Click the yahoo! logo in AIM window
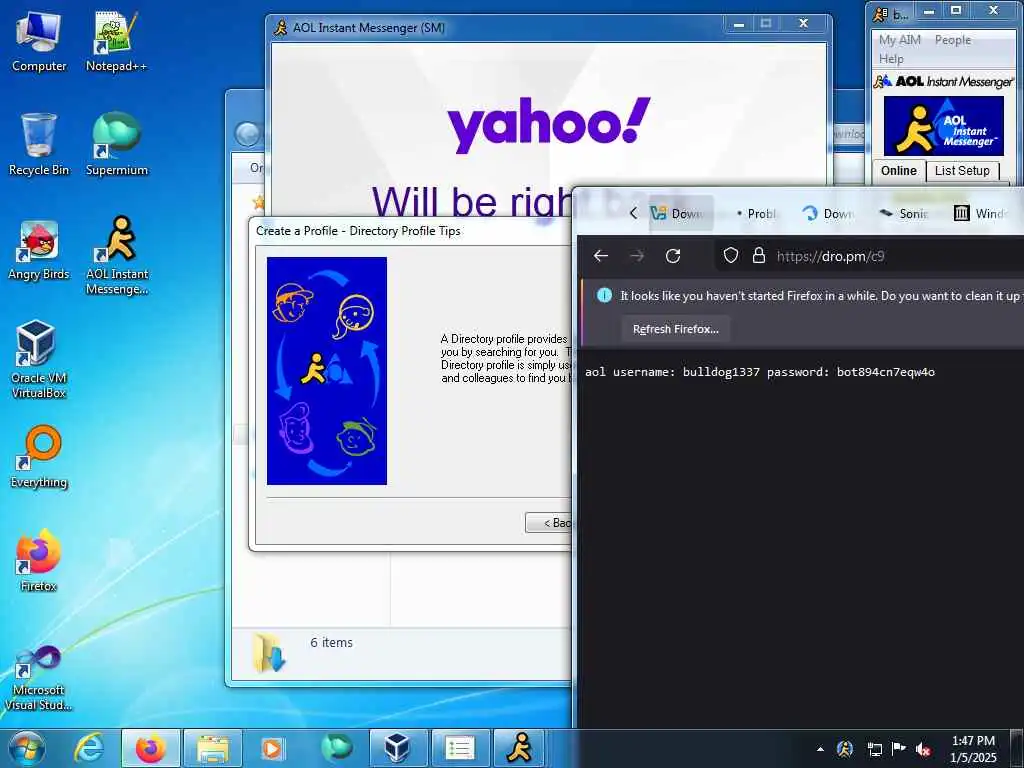The width and height of the screenshot is (1024, 768). coord(549,124)
